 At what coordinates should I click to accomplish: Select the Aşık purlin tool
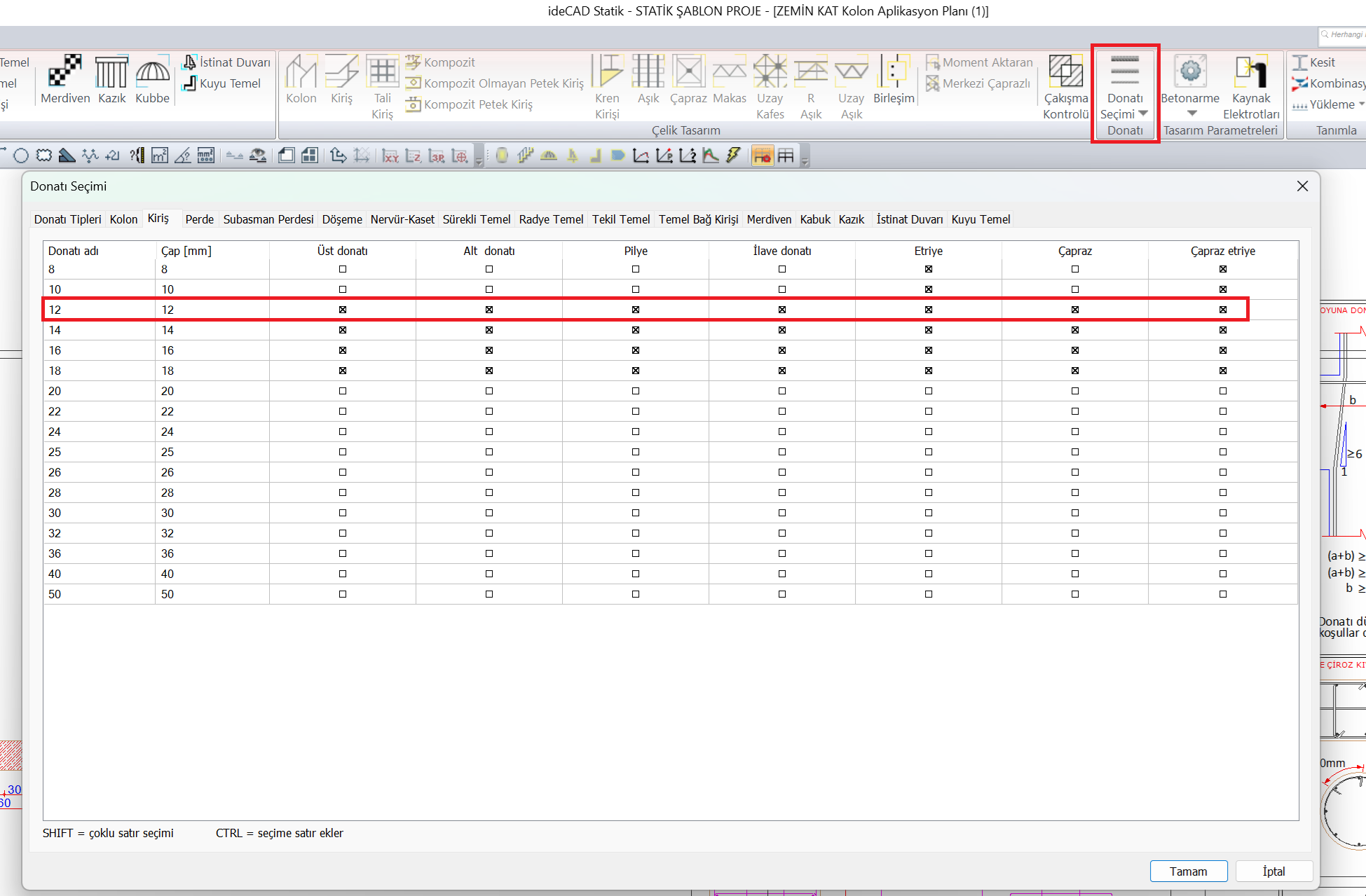(648, 80)
